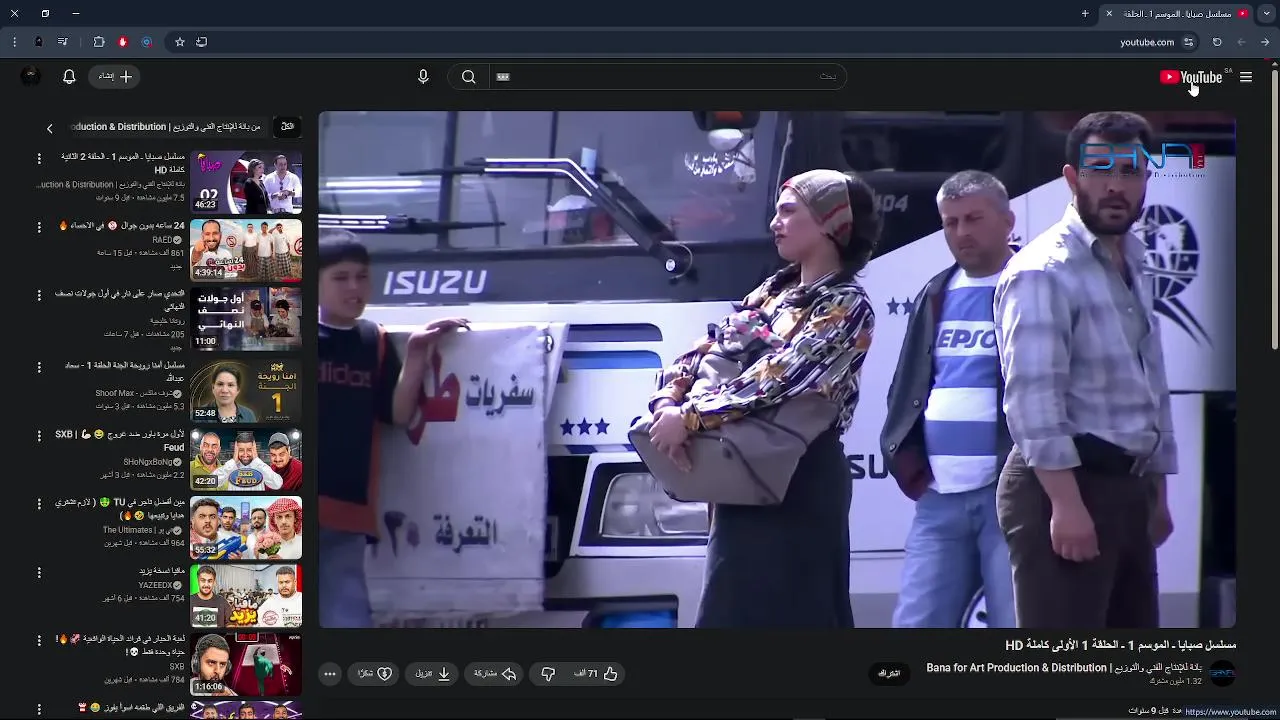Download the video (تنزيل)
The image size is (1280, 720).
[x=434, y=674]
